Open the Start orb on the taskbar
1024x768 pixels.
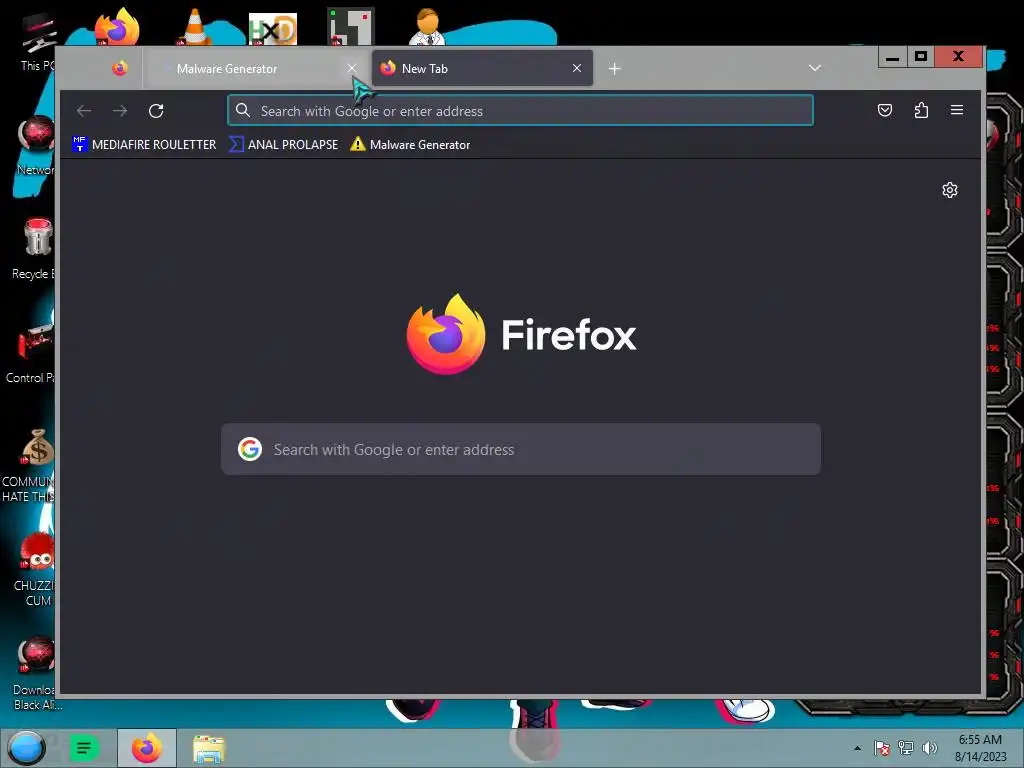(x=26, y=748)
